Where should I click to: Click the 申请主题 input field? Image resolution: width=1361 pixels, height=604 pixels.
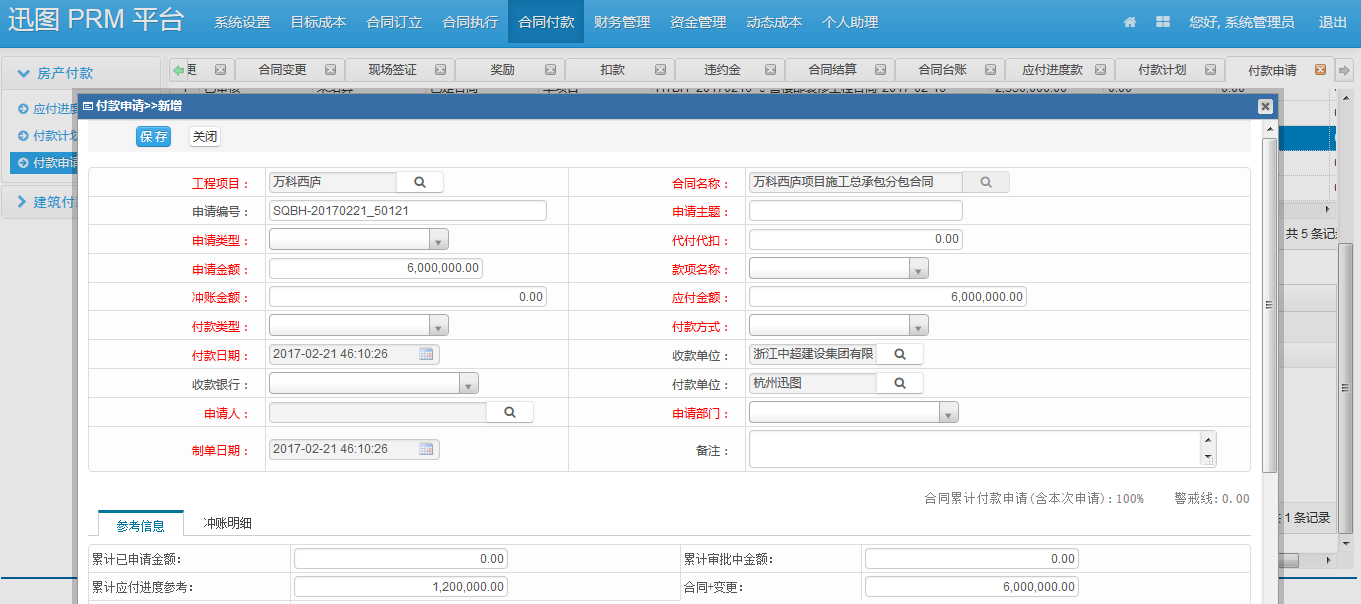855,211
